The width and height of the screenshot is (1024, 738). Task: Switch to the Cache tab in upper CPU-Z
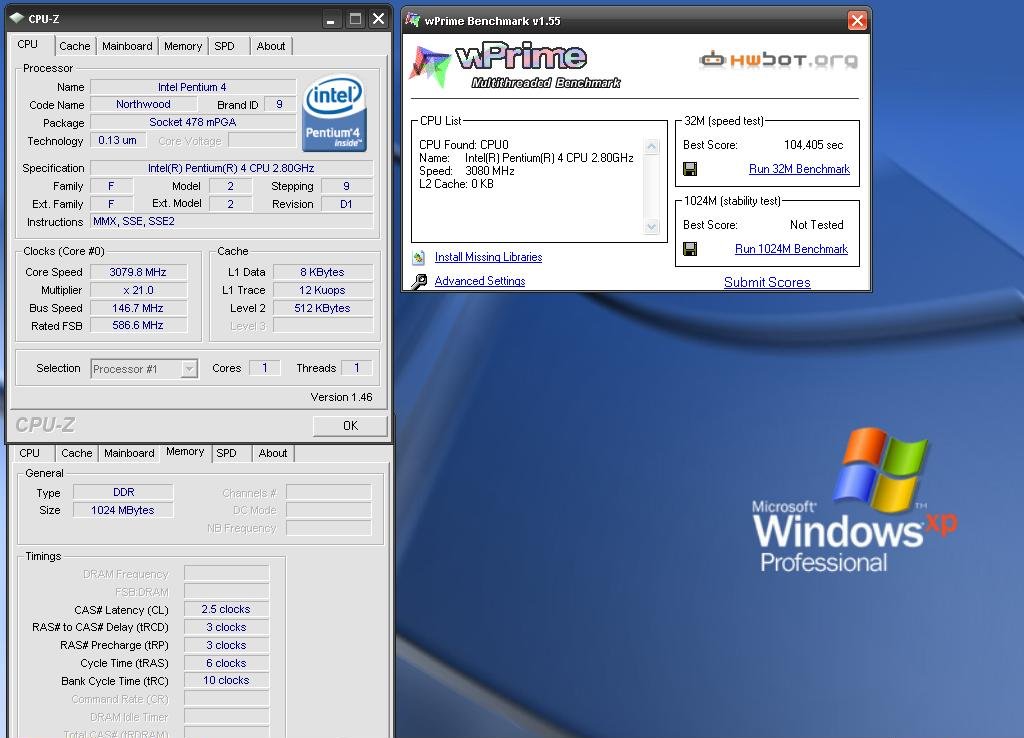(74, 46)
